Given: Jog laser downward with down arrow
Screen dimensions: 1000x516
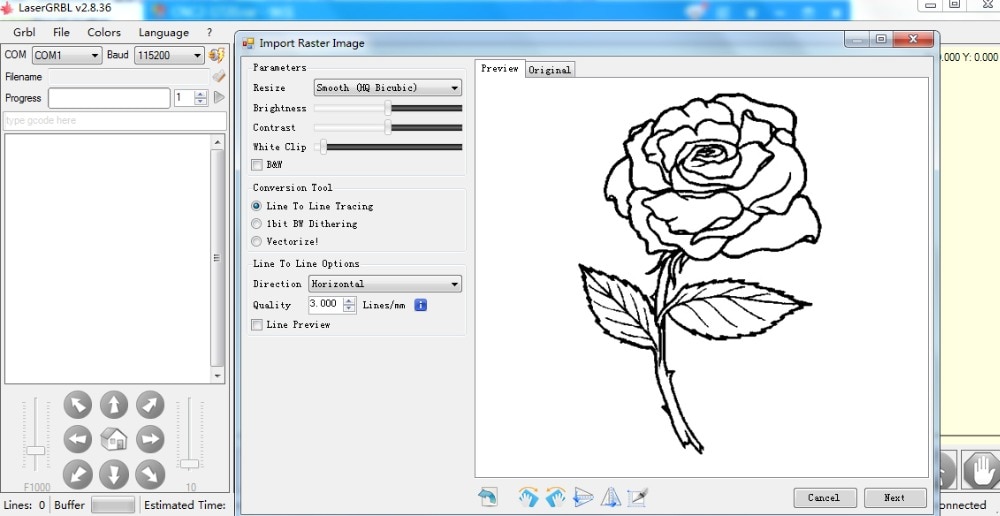Looking at the screenshot, I should (x=114, y=475).
